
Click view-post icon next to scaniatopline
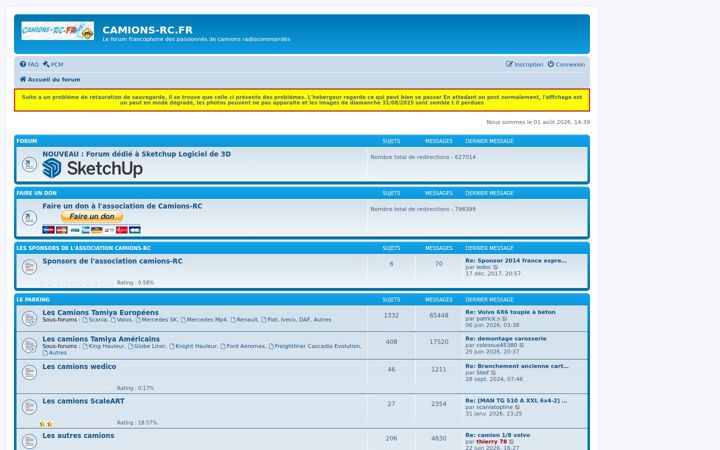coord(518,407)
